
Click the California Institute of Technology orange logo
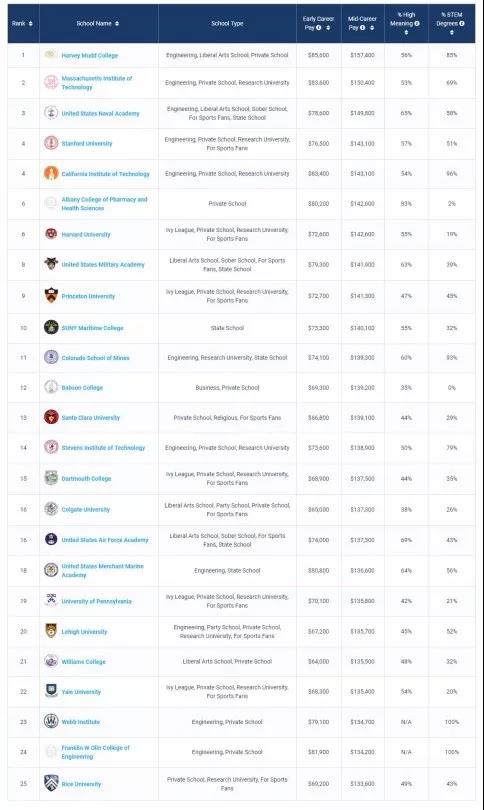tap(51, 173)
